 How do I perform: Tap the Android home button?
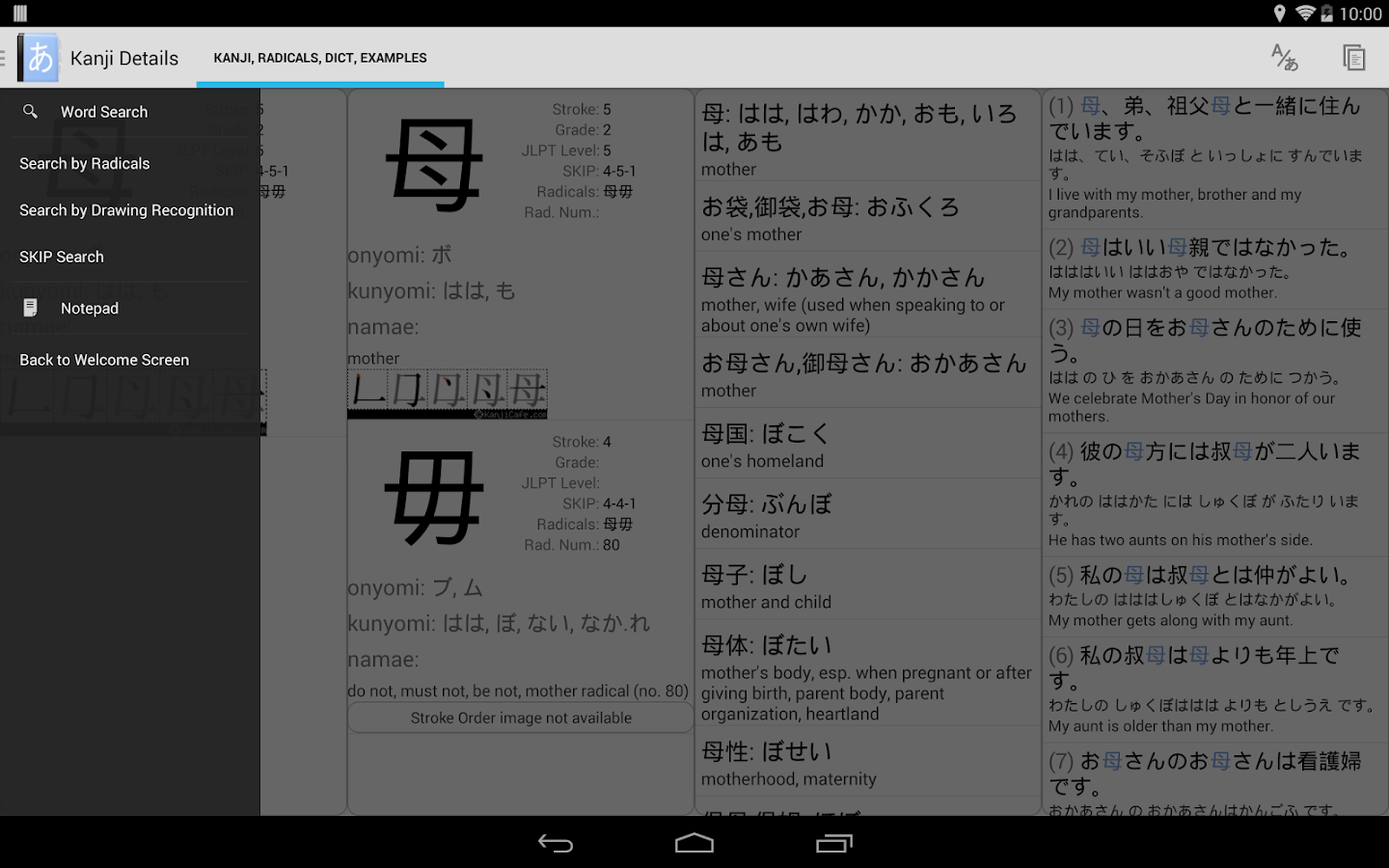[694, 842]
